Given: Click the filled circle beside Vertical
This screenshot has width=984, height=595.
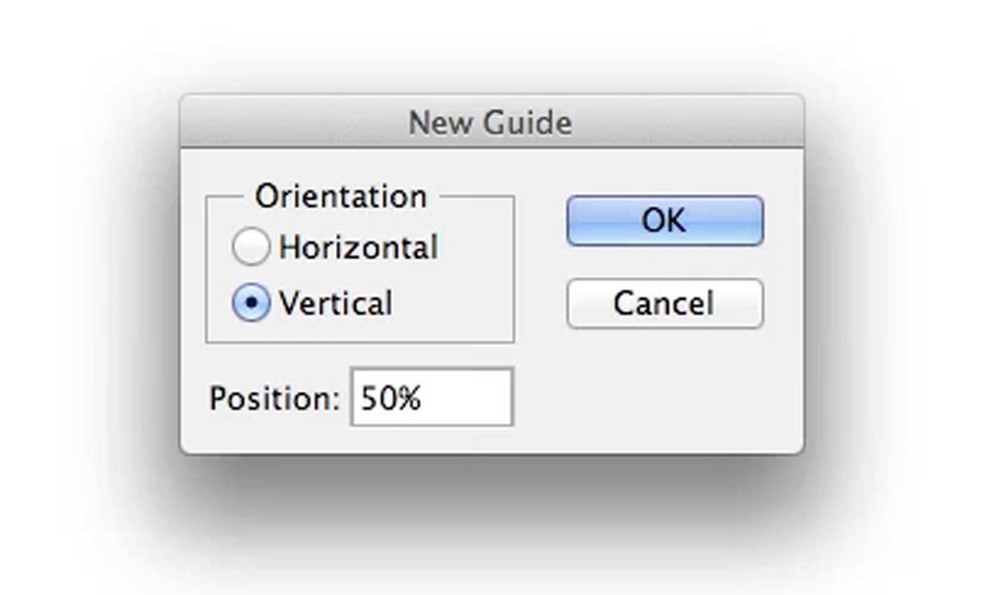Looking at the screenshot, I should tap(250, 303).
